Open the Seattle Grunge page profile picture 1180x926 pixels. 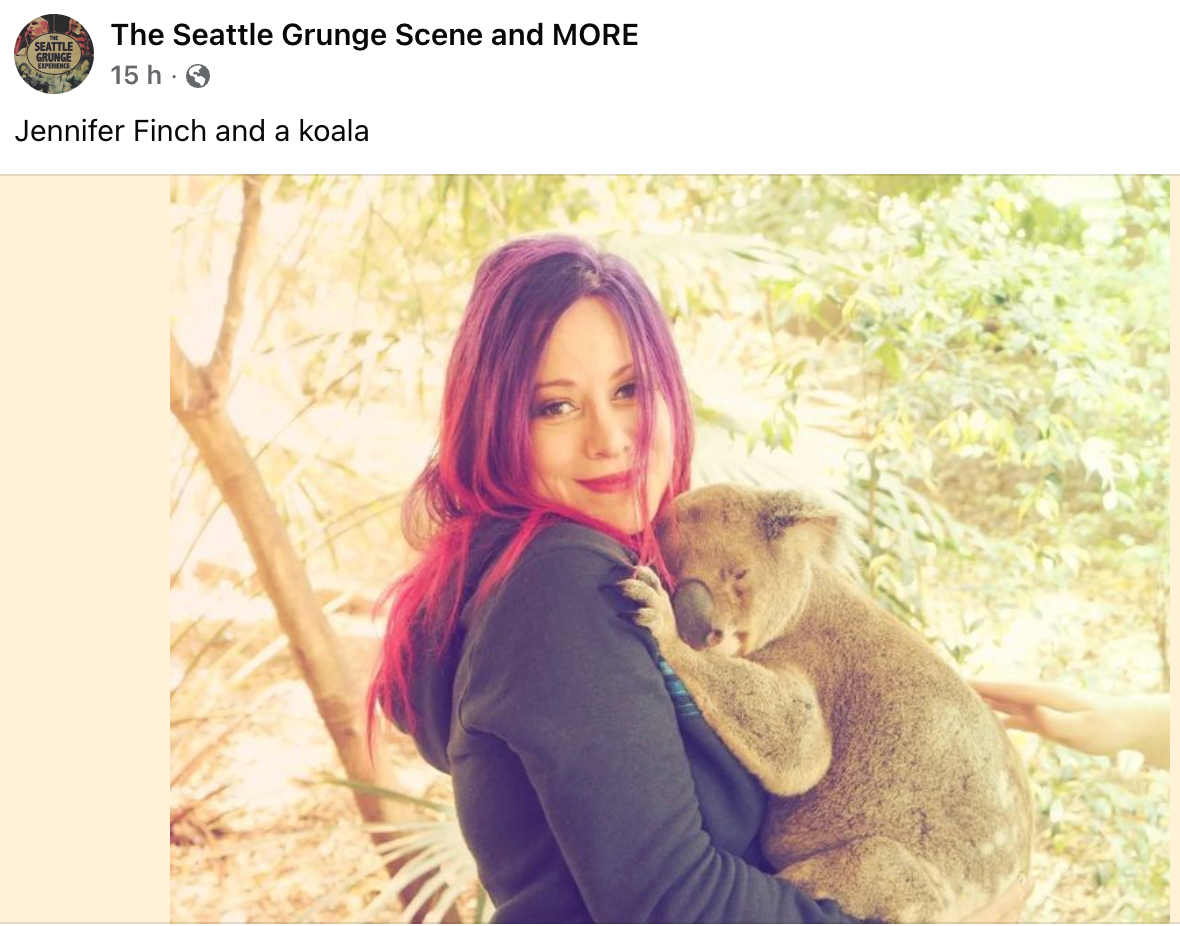pos(53,53)
